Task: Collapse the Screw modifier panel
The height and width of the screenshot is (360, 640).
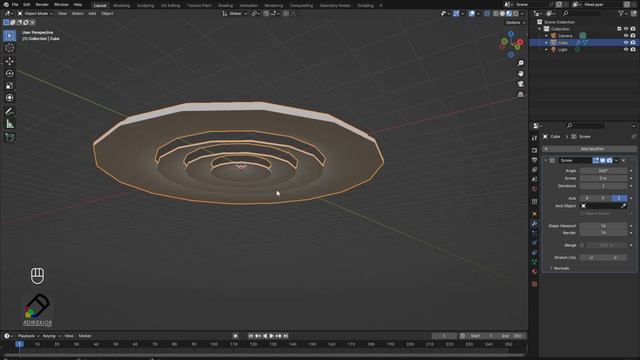Action: pos(546,160)
